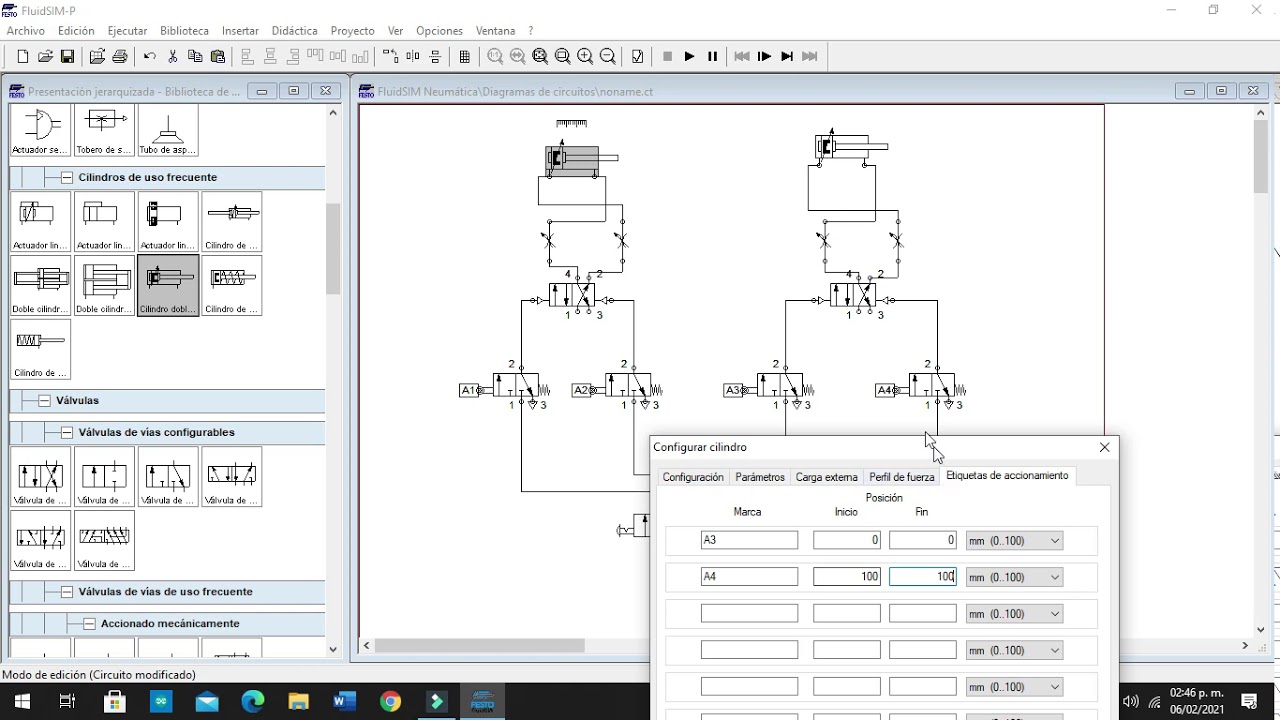Open the Didáctica menu

tap(295, 31)
